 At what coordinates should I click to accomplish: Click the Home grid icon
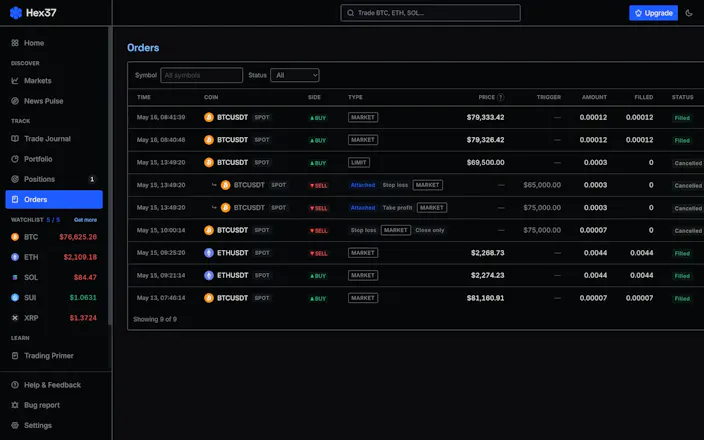tap(15, 43)
